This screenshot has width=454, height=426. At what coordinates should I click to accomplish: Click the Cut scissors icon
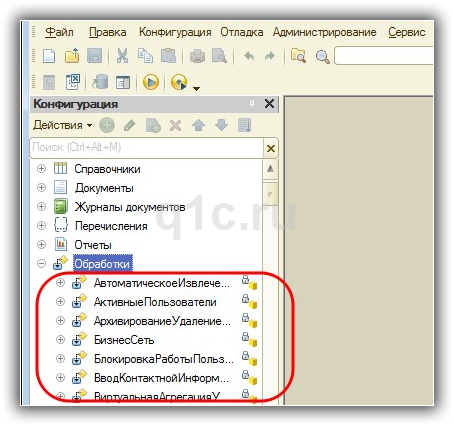point(122,56)
